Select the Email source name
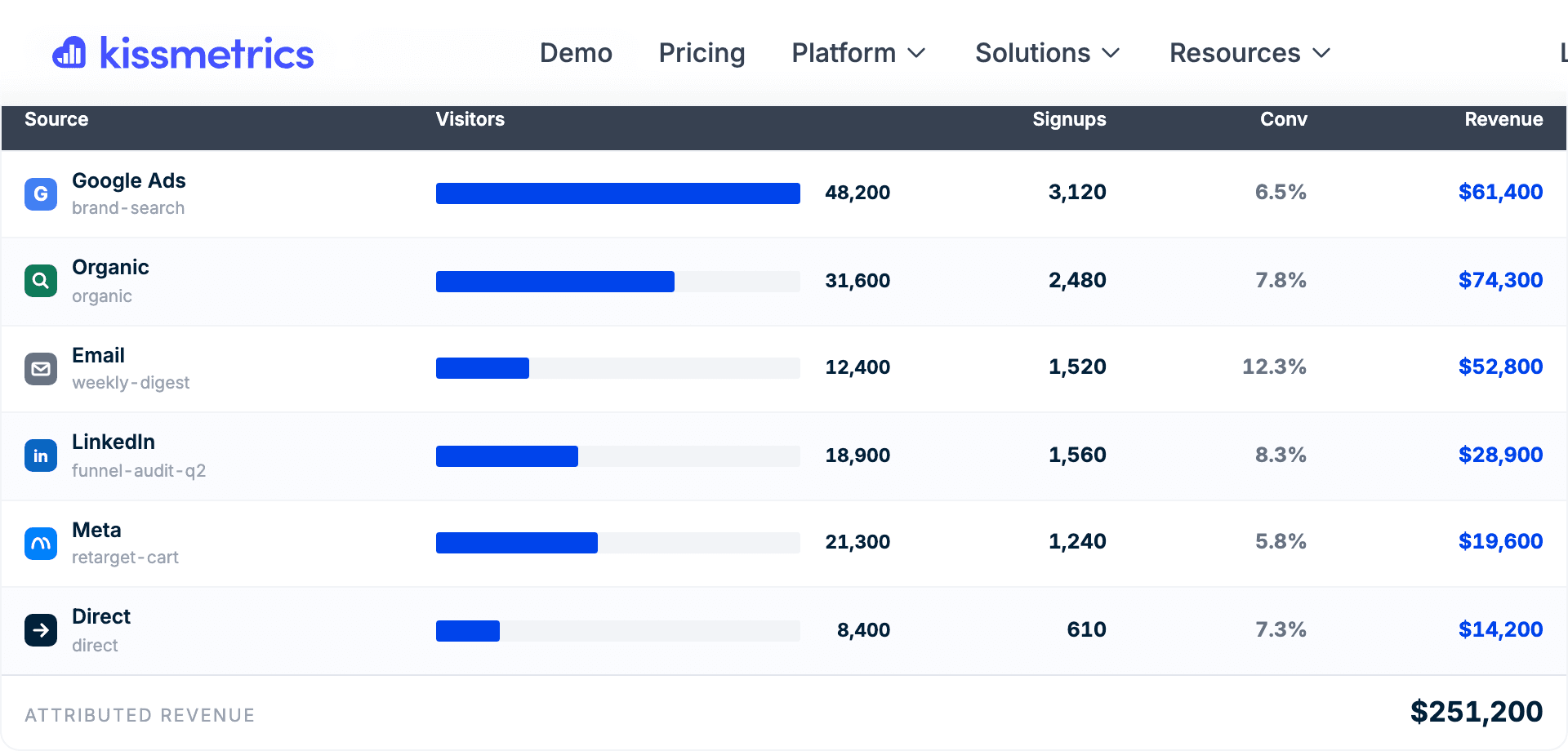Screen dimensions: 1568x751 point(98,355)
